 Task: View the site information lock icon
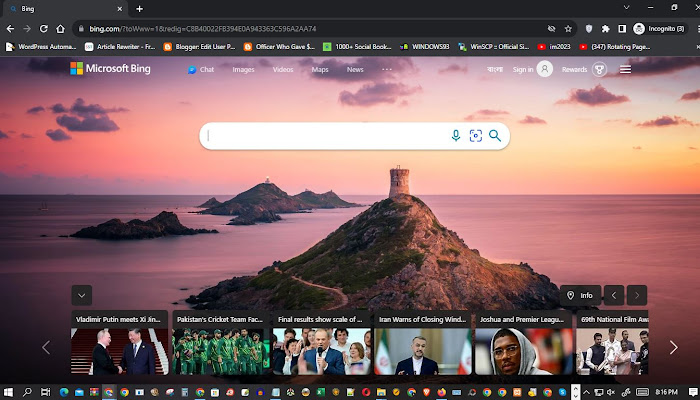click(x=81, y=29)
